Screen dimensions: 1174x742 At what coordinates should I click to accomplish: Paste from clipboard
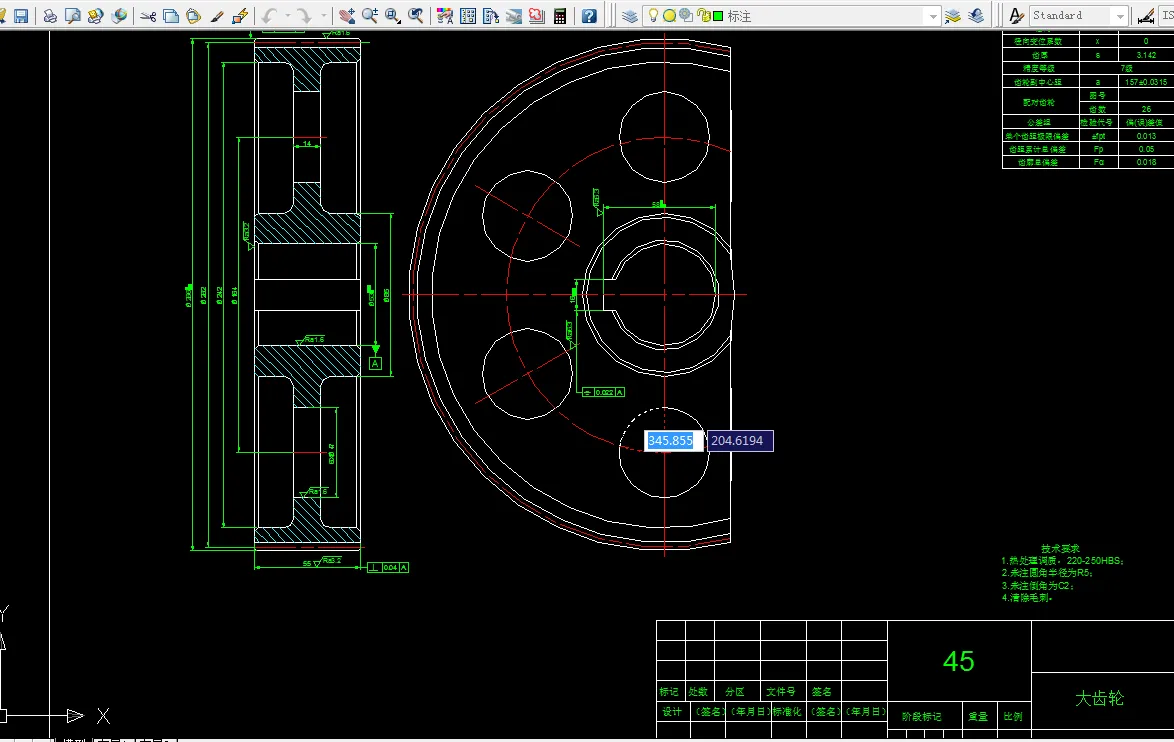[x=193, y=16]
